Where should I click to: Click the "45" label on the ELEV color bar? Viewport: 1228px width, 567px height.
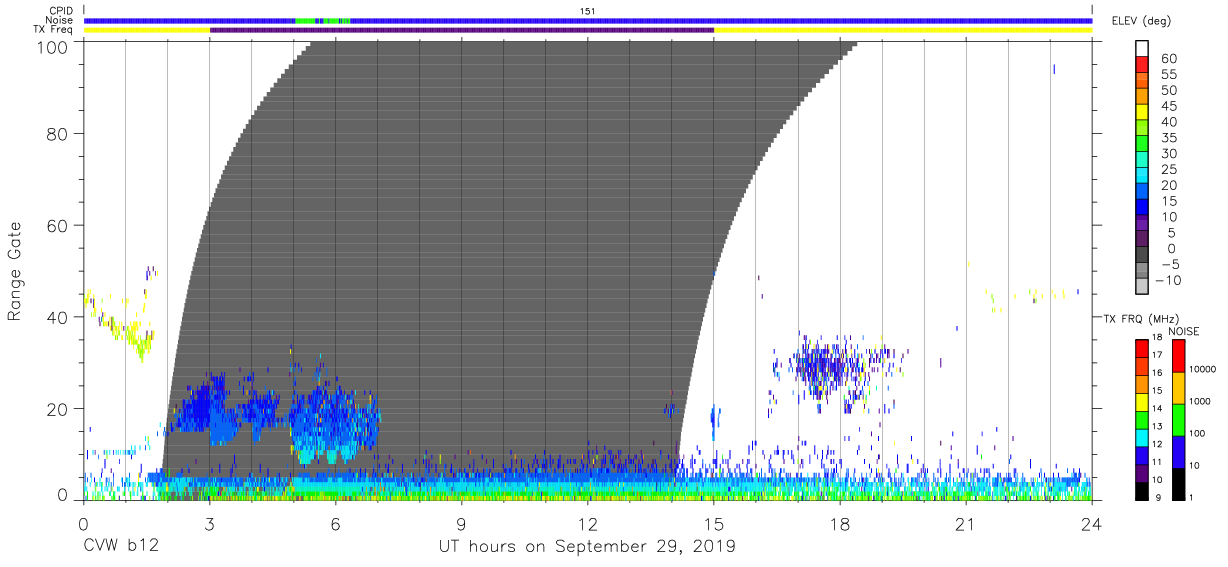[1169, 106]
